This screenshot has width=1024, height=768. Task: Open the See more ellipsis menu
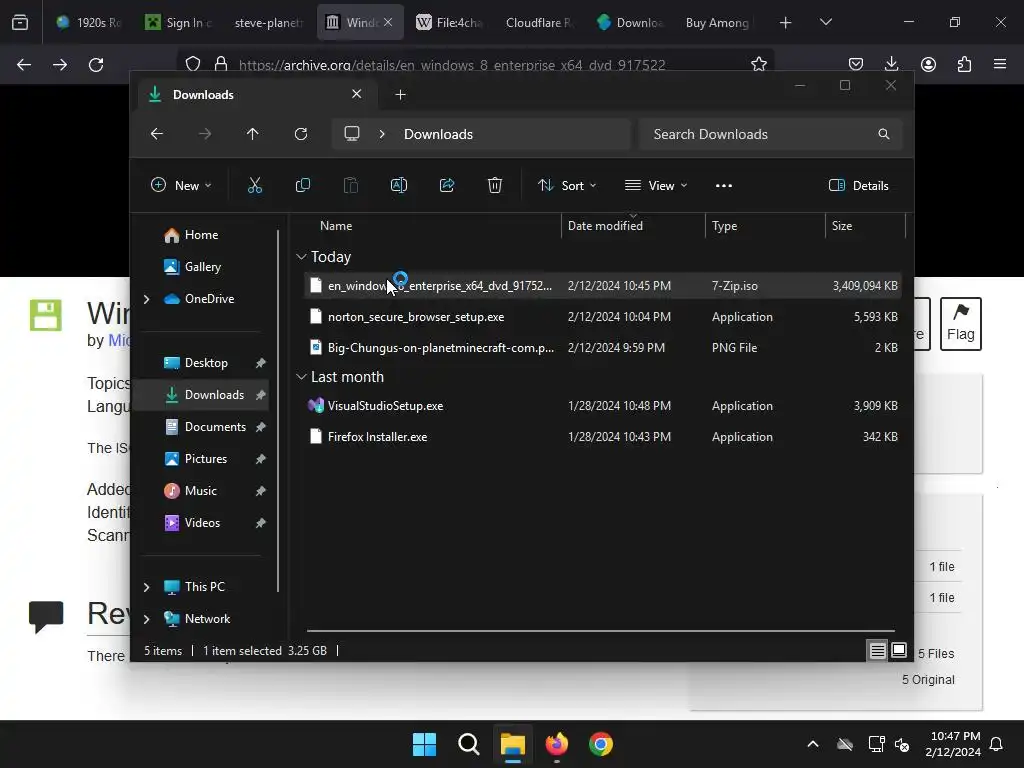(724, 185)
